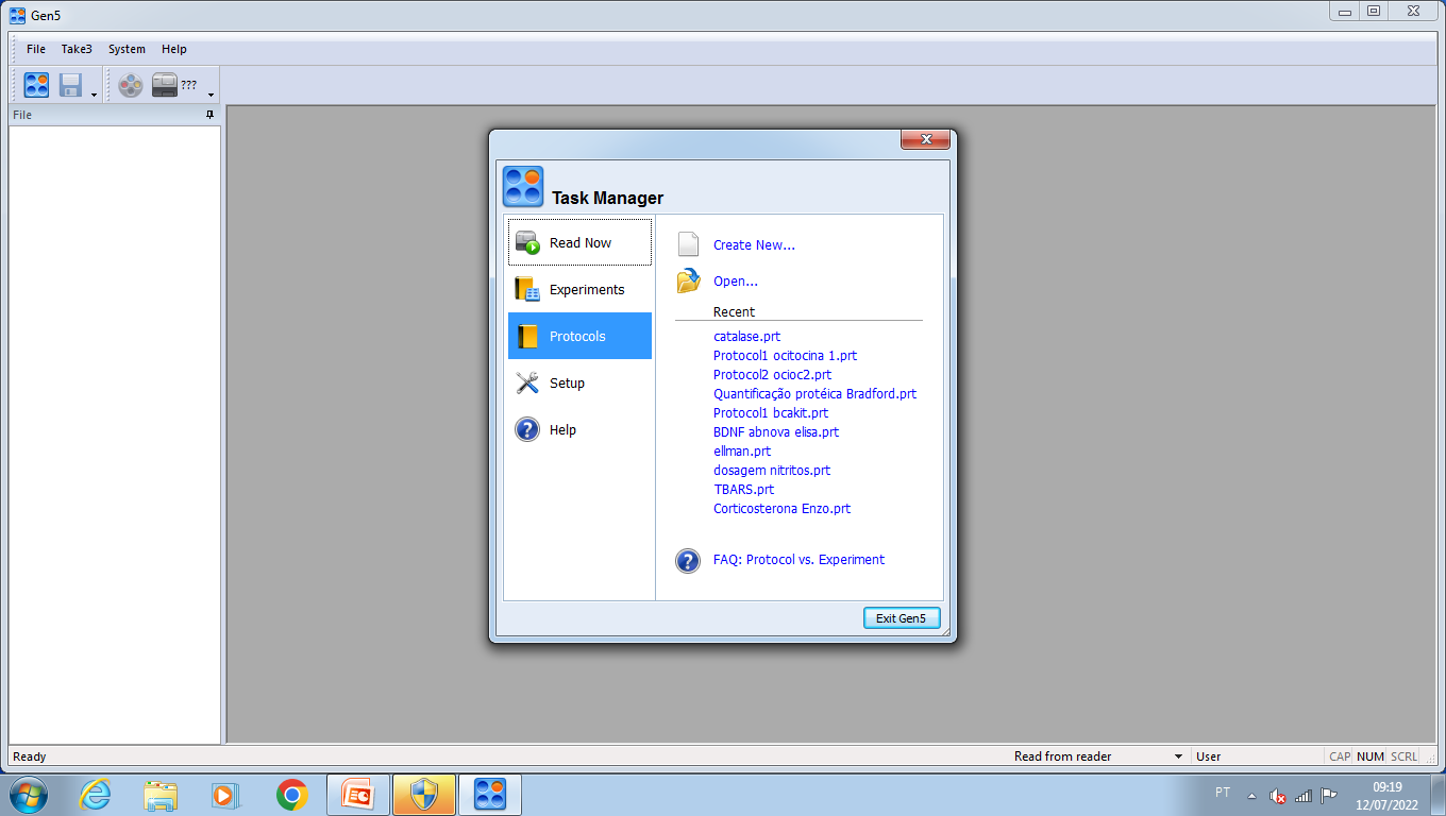Viewport: 1446px width, 816px height.
Task: Open recent file dosagem nitritos.prt
Action: coord(772,470)
